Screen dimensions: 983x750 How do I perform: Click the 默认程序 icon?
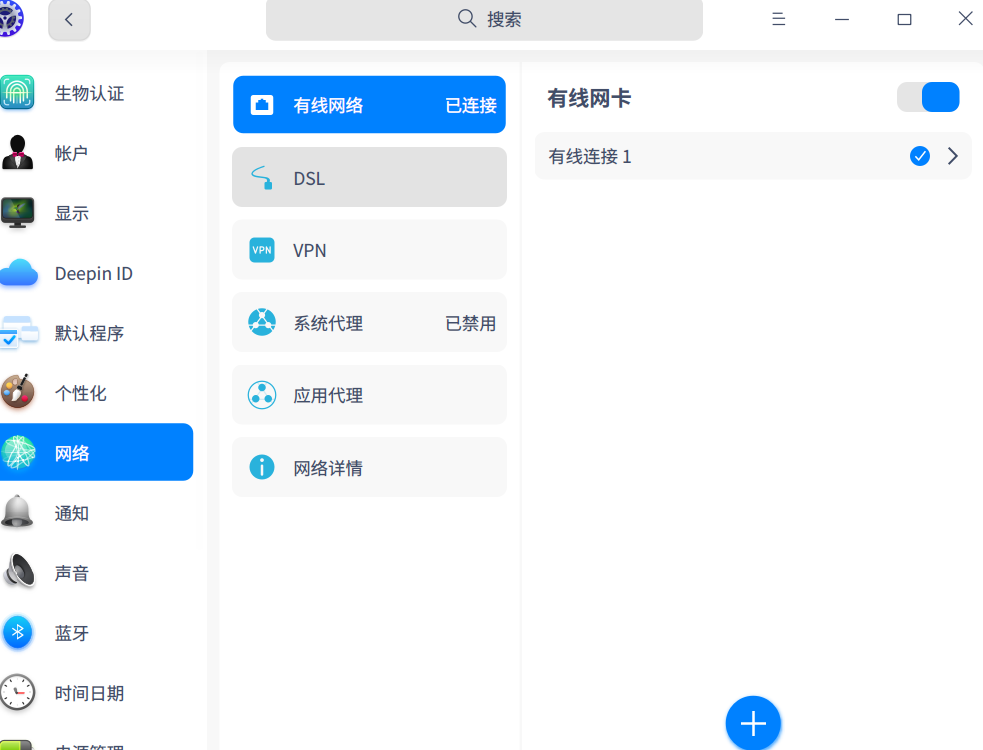[18, 332]
